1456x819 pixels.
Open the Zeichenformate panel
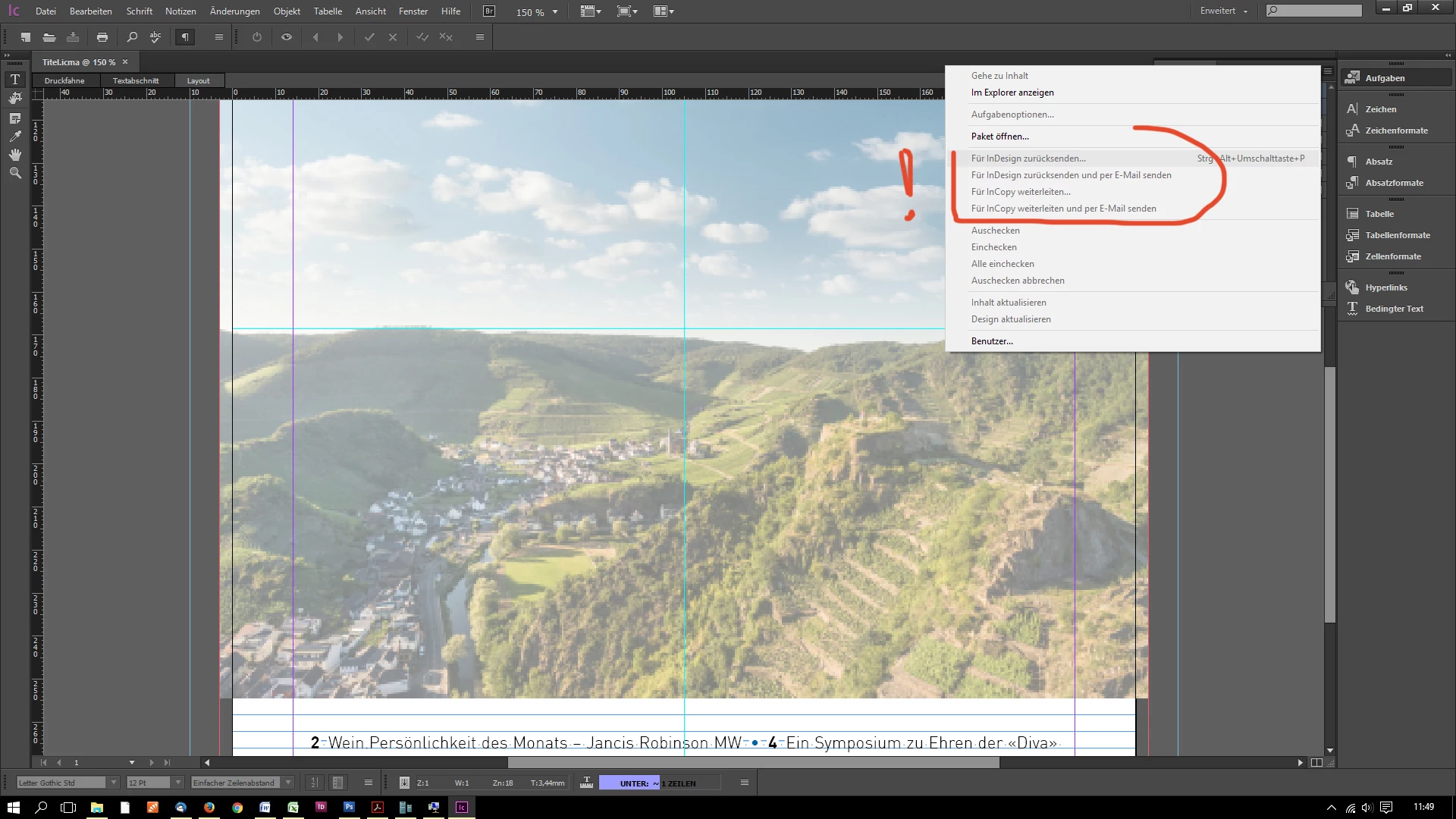pyautogui.click(x=1395, y=130)
